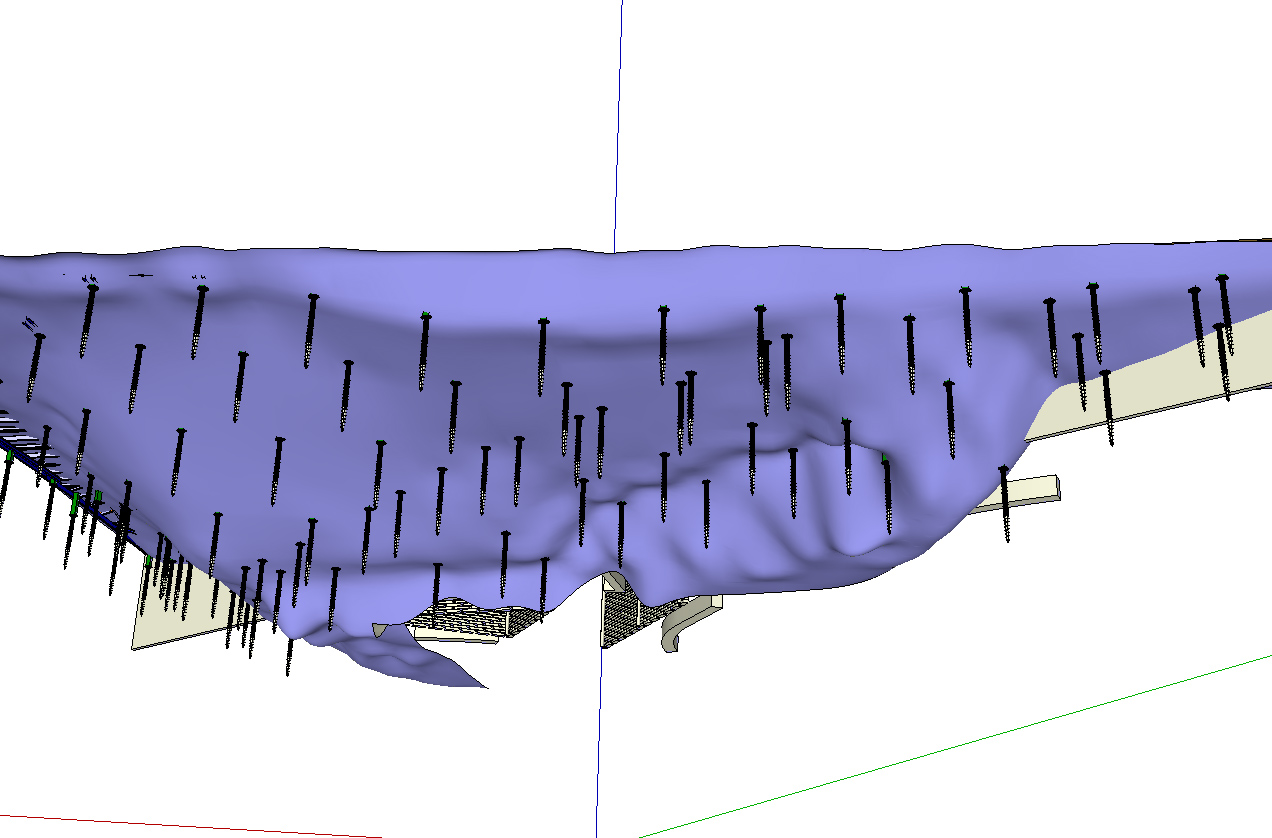Click the blue axis above the terrain

coord(618,120)
